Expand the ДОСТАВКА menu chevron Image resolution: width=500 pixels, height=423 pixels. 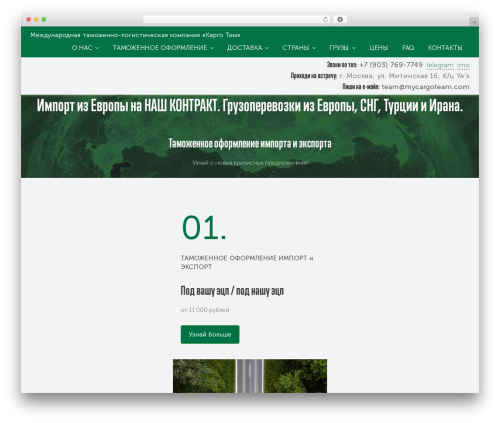point(267,48)
